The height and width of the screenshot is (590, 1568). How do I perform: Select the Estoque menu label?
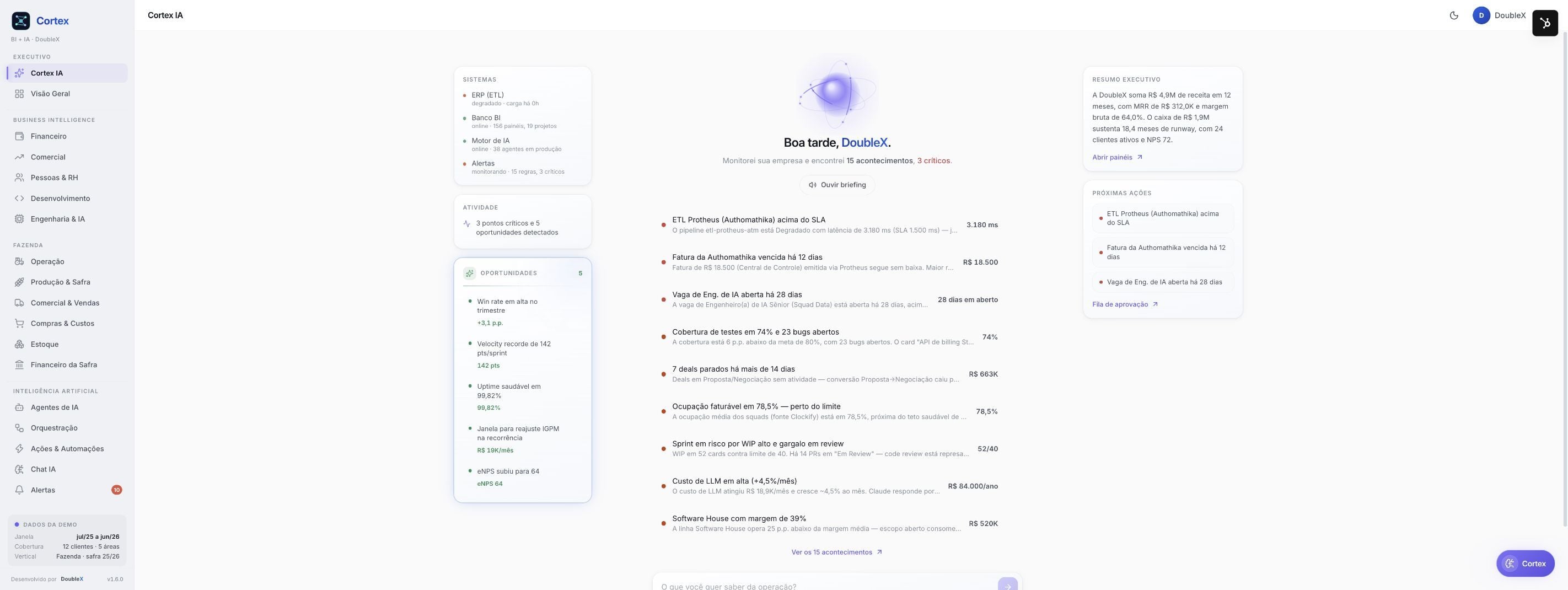point(45,345)
